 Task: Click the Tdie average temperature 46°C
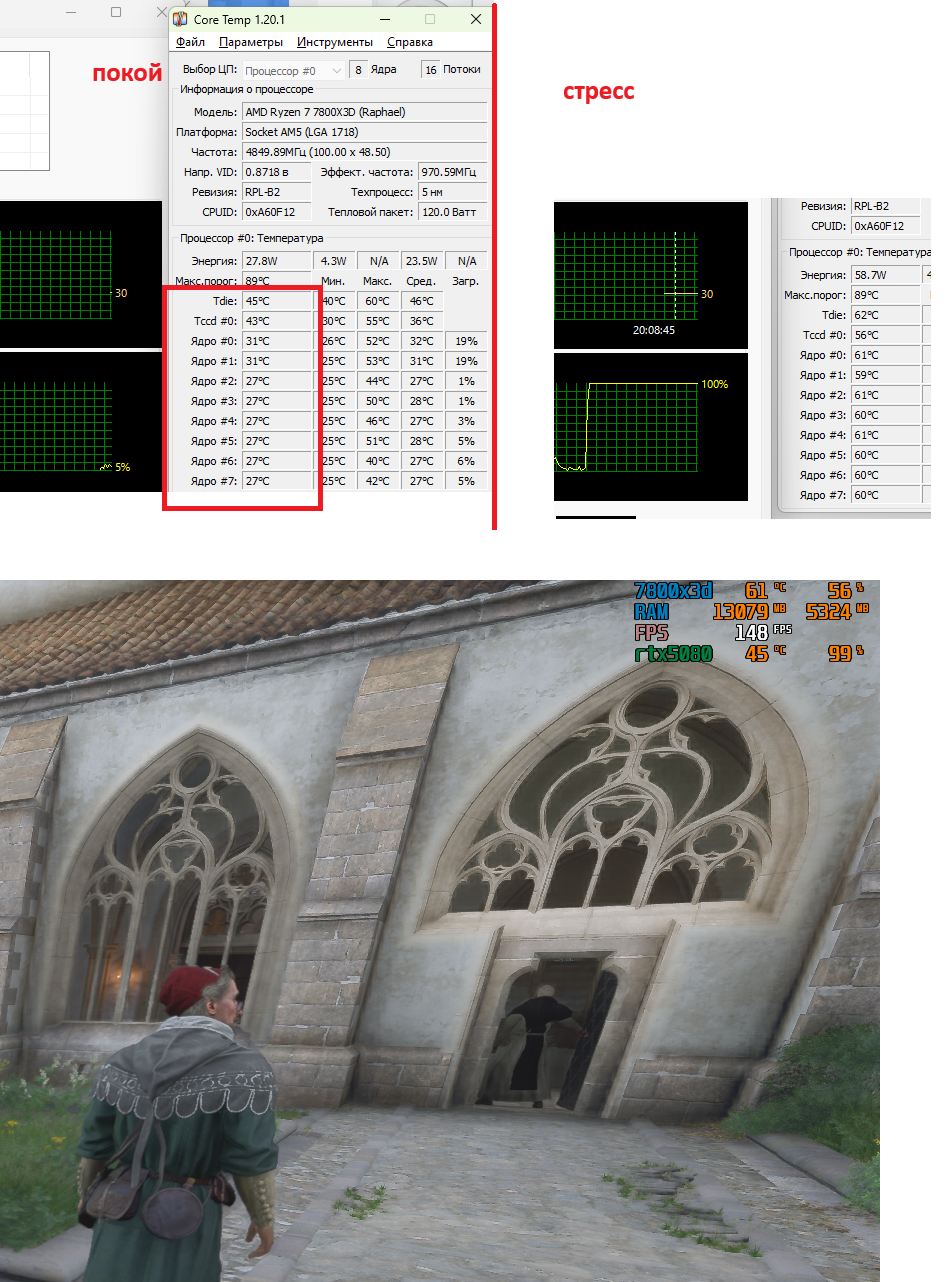421,301
